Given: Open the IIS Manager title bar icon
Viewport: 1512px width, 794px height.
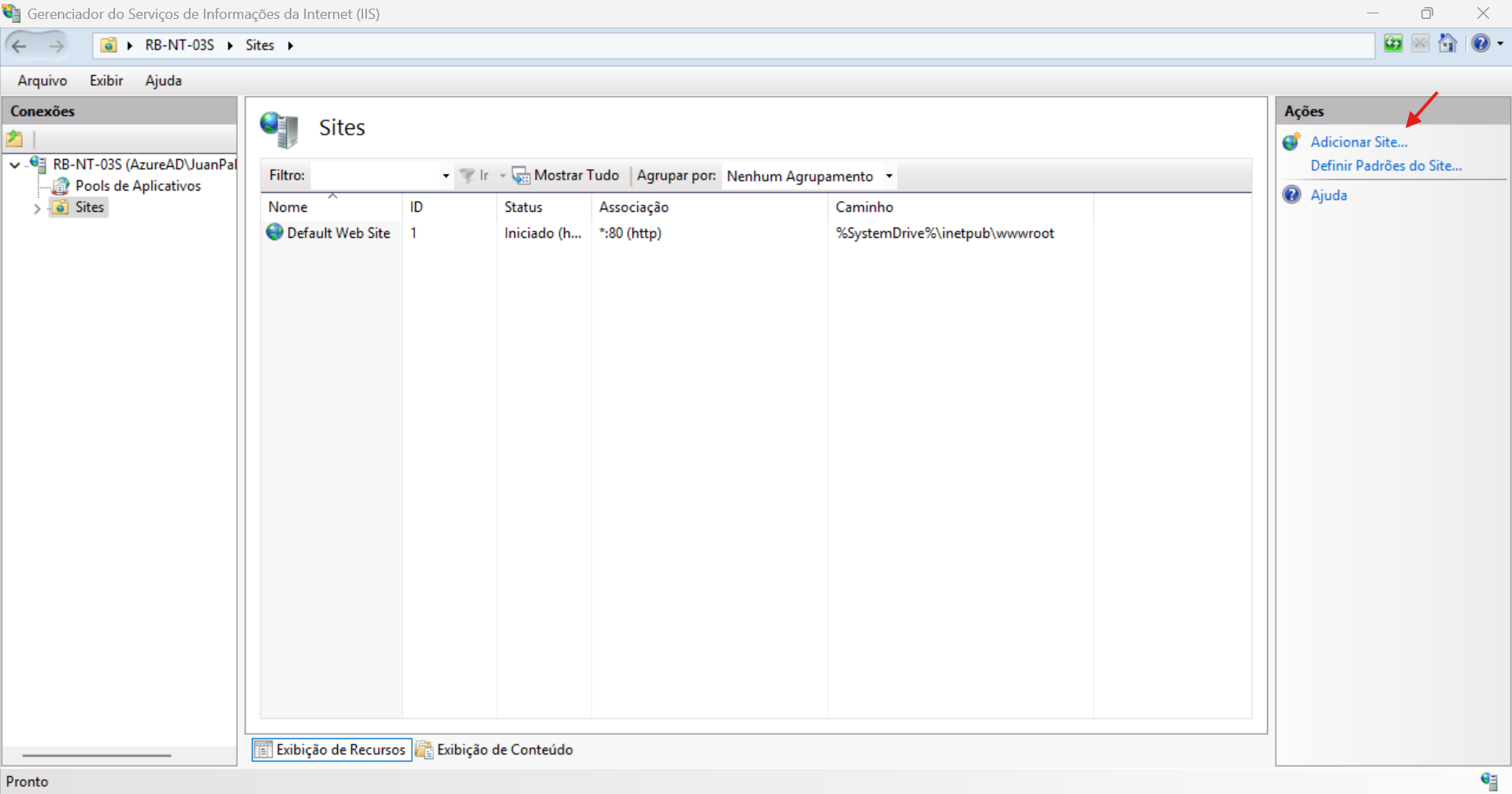Looking at the screenshot, I should pyautogui.click(x=12, y=13).
